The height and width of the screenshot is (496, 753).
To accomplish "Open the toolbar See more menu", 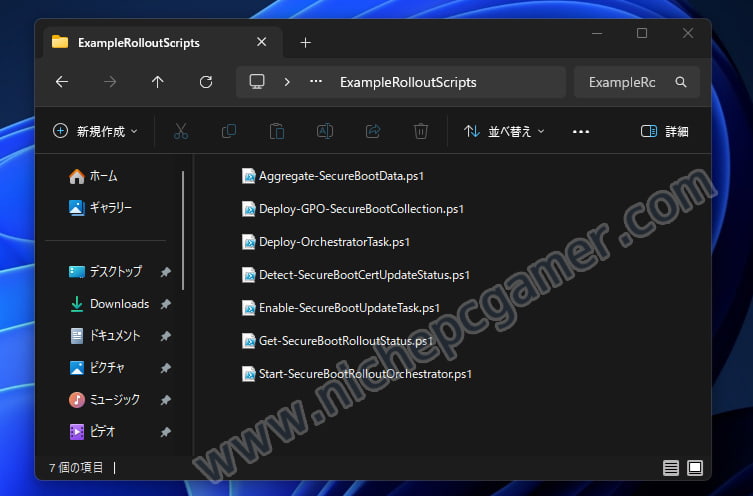I will [581, 132].
